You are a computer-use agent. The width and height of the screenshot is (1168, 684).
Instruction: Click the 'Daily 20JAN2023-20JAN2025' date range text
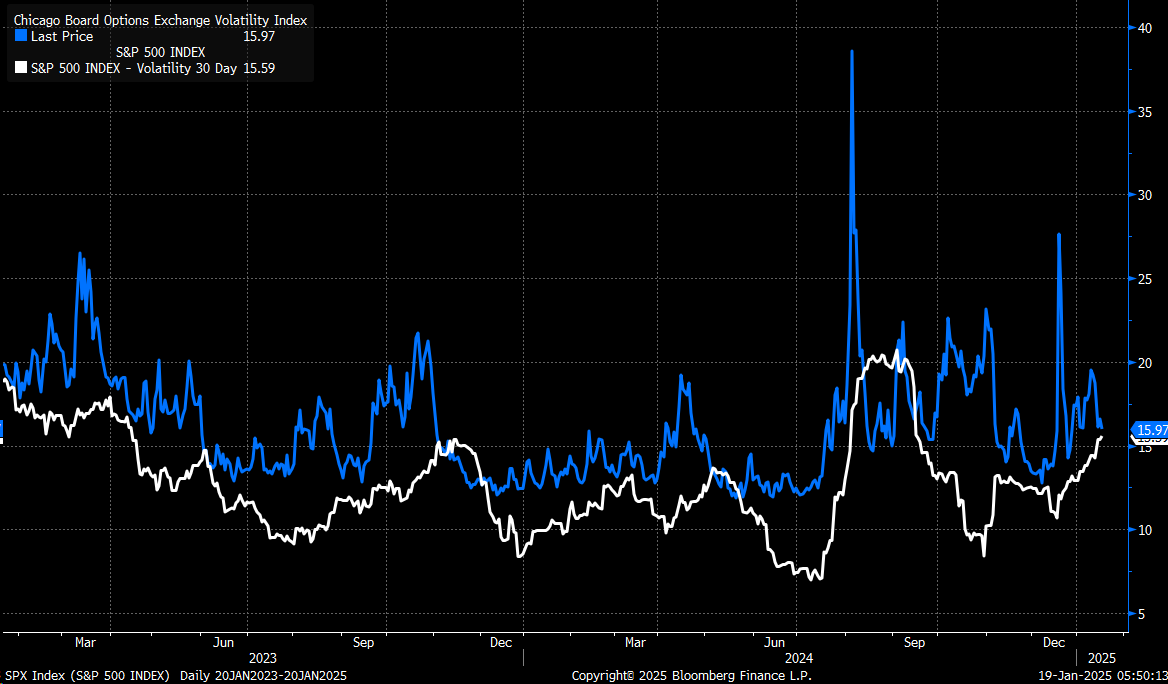[x=263, y=676]
